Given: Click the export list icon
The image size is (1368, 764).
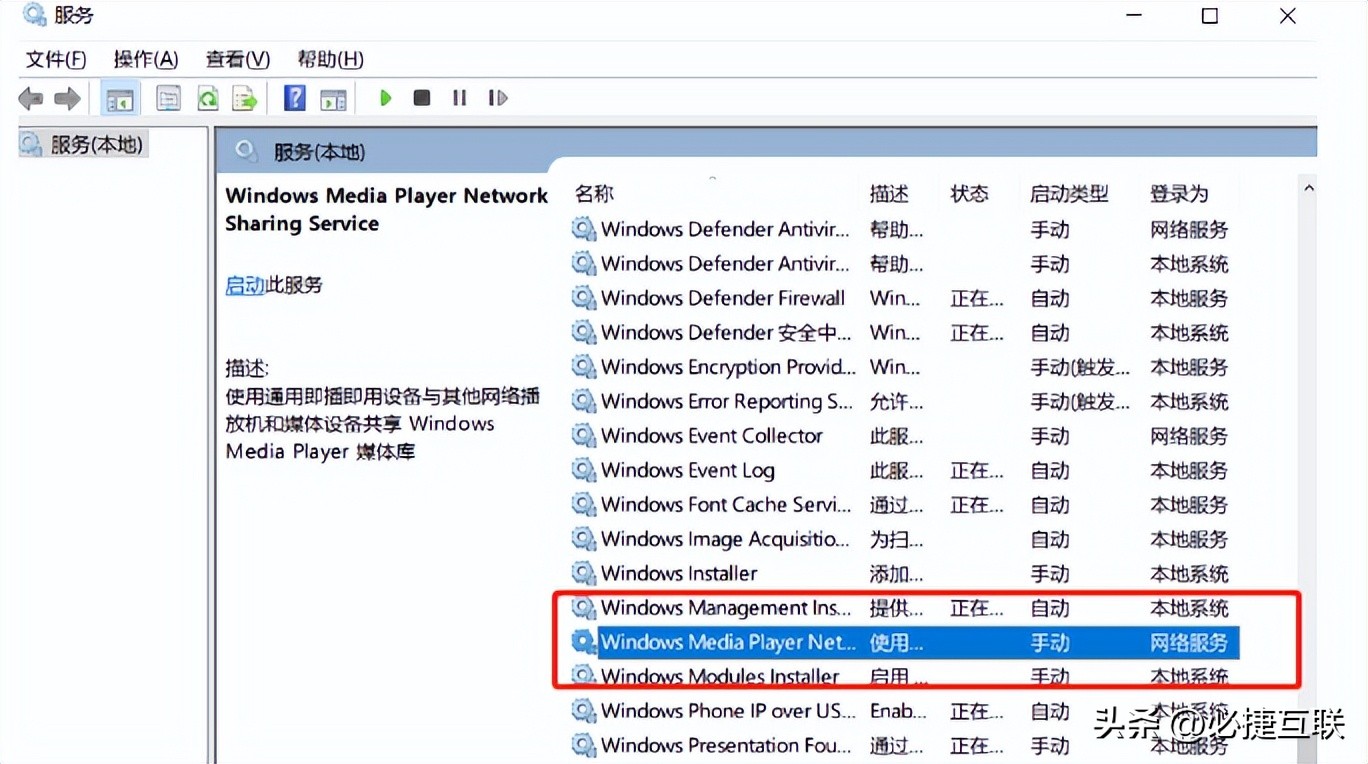Looking at the screenshot, I should [243, 97].
